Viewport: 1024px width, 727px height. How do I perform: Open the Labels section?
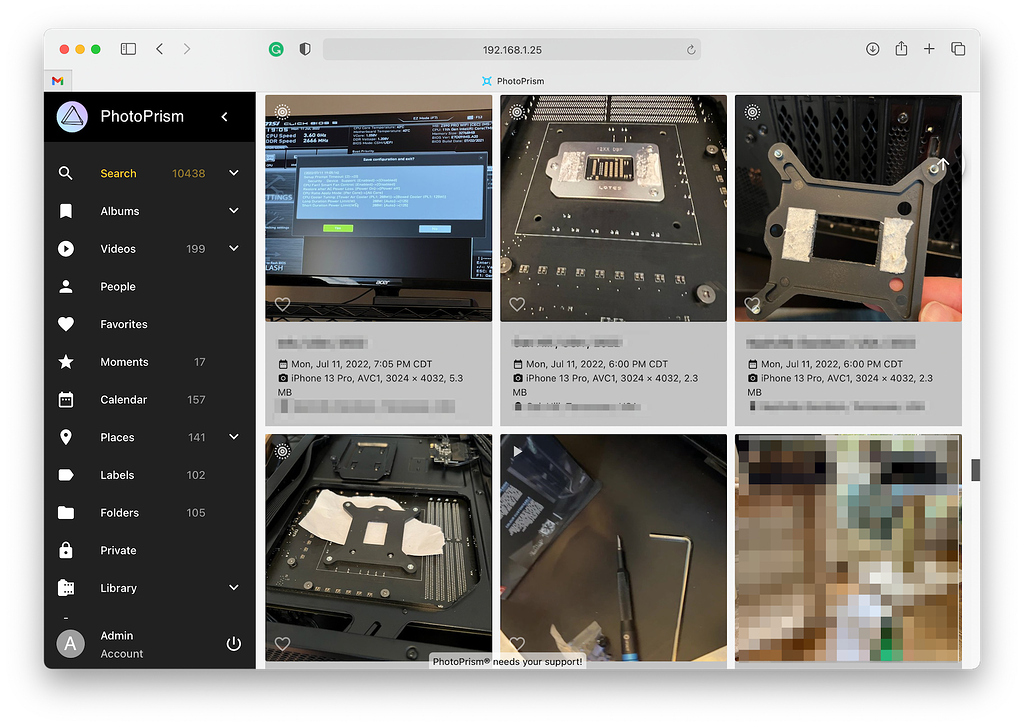[x=117, y=474]
